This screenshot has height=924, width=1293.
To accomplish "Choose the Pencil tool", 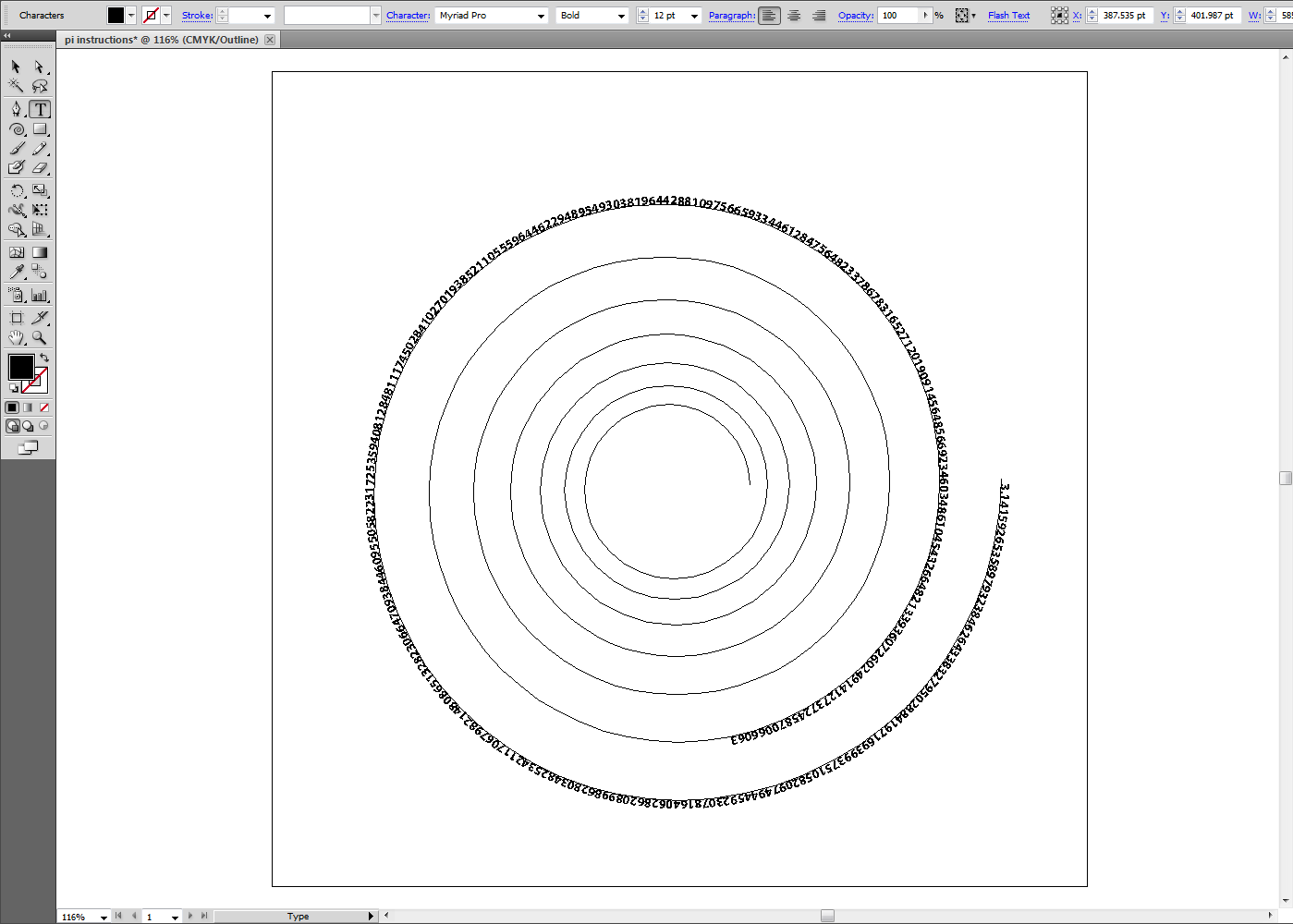I will 40,149.
